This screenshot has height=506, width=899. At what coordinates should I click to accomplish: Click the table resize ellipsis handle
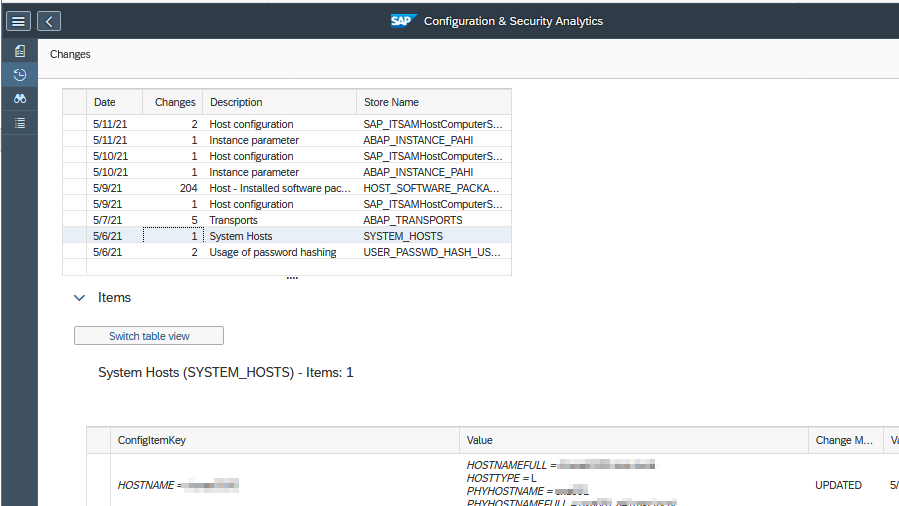(x=292, y=278)
